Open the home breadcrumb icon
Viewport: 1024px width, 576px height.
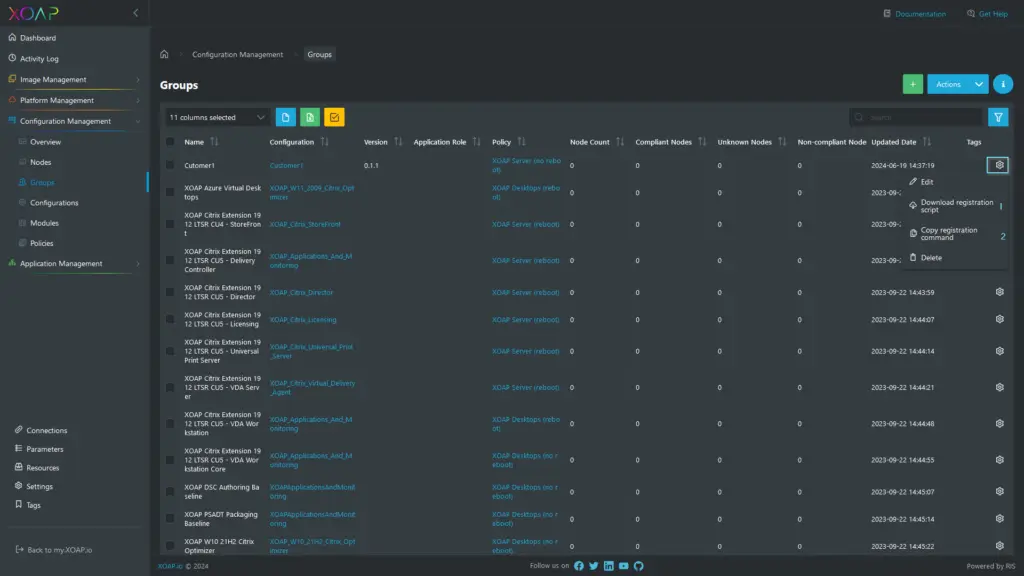point(164,54)
